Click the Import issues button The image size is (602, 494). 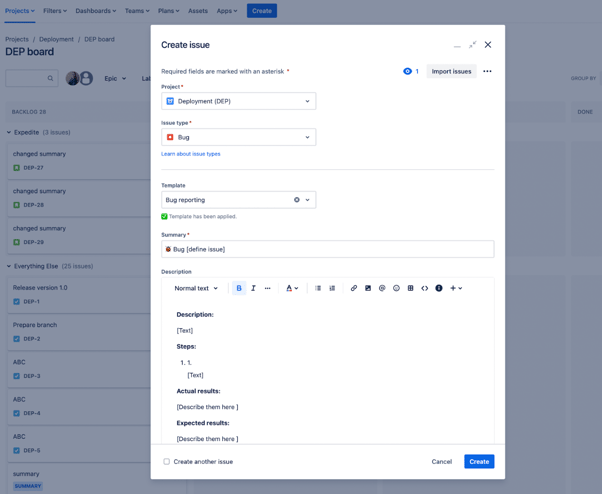pos(451,71)
